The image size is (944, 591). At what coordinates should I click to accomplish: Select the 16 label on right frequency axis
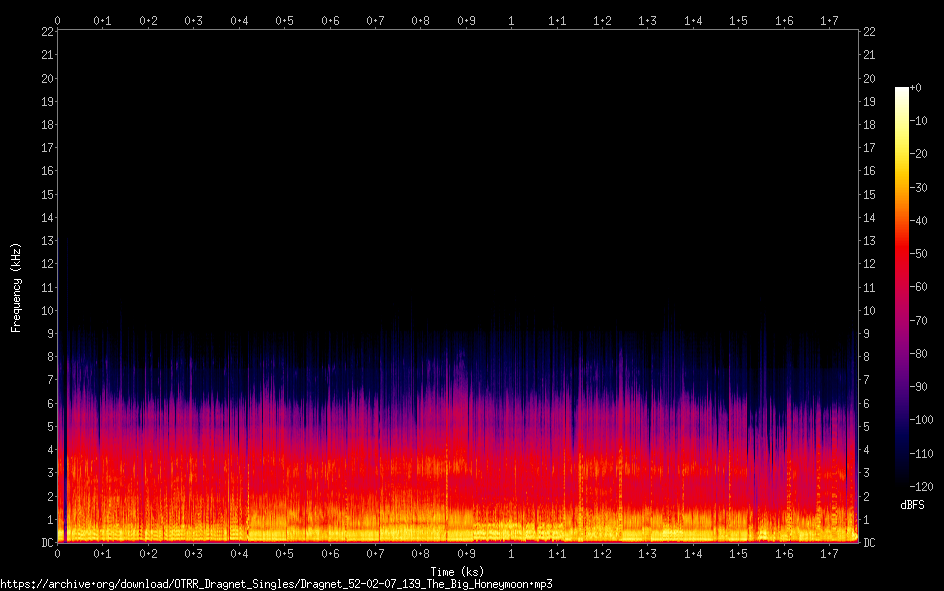click(x=869, y=171)
